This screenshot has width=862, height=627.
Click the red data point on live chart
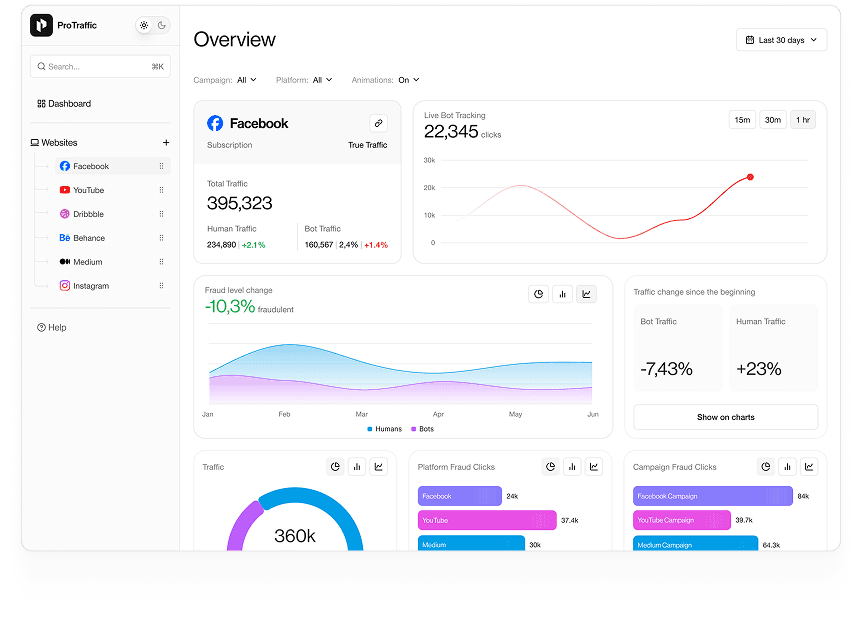click(x=750, y=177)
